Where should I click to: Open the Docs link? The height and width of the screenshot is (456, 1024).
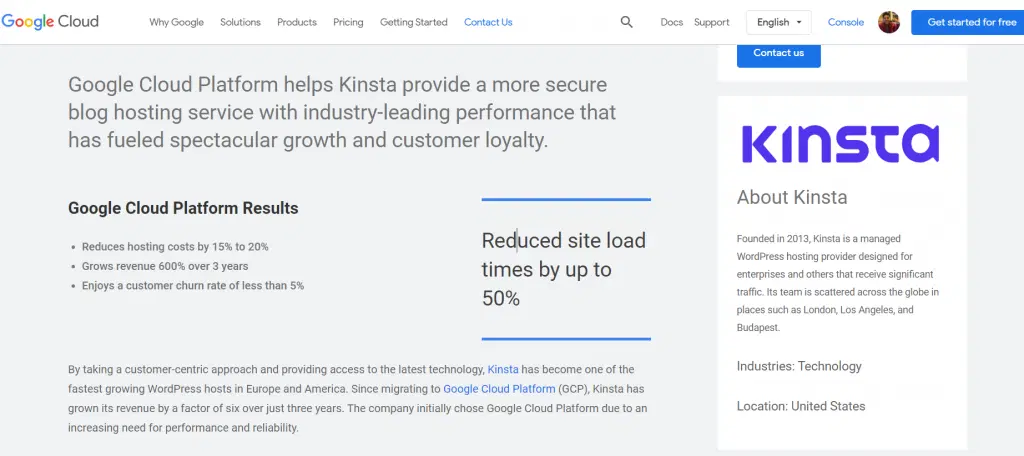click(671, 22)
